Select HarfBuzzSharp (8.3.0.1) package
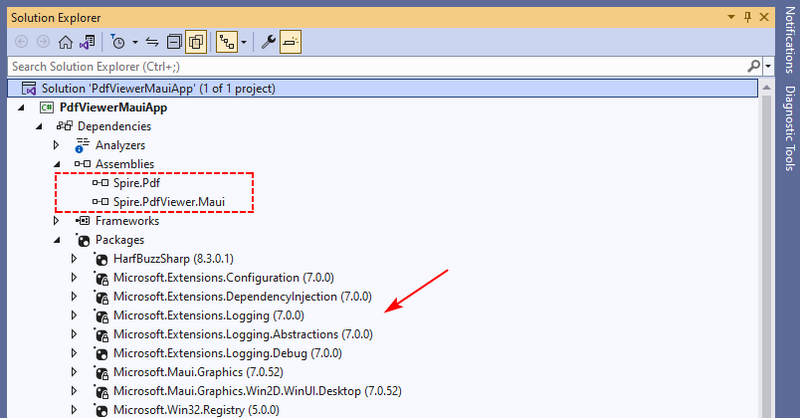Viewport: 800px width, 418px height. 173,259
